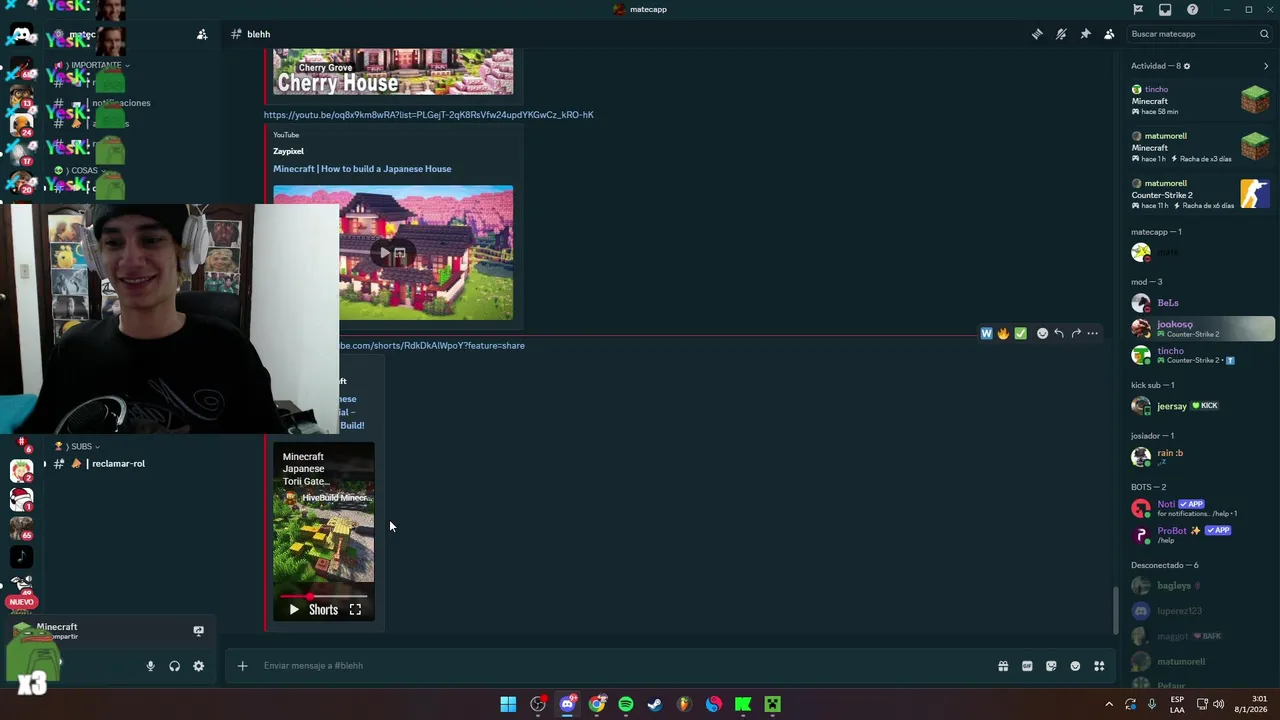
Task: Open the Japanese House video thumbnail
Action: [393, 253]
